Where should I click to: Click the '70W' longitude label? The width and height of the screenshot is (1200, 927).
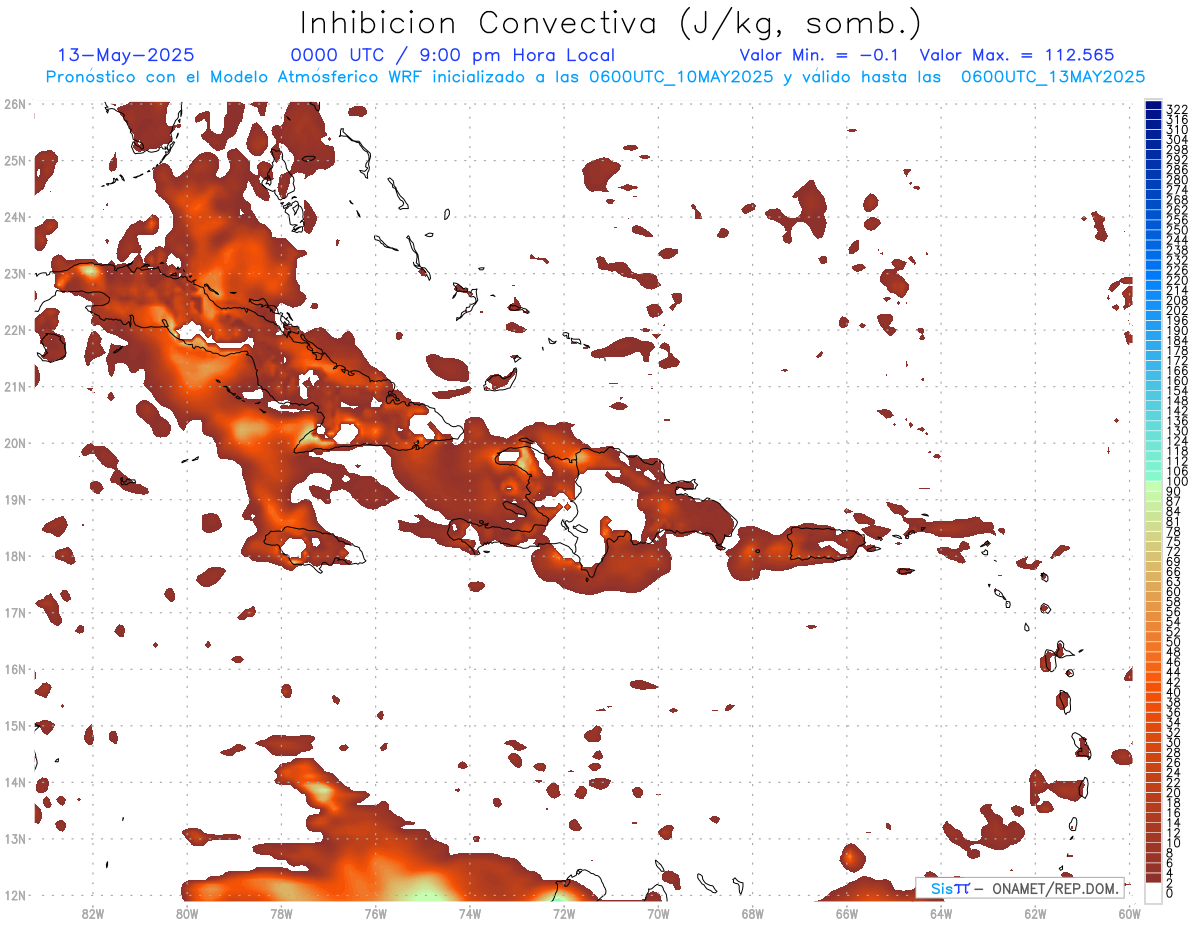coord(658,913)
